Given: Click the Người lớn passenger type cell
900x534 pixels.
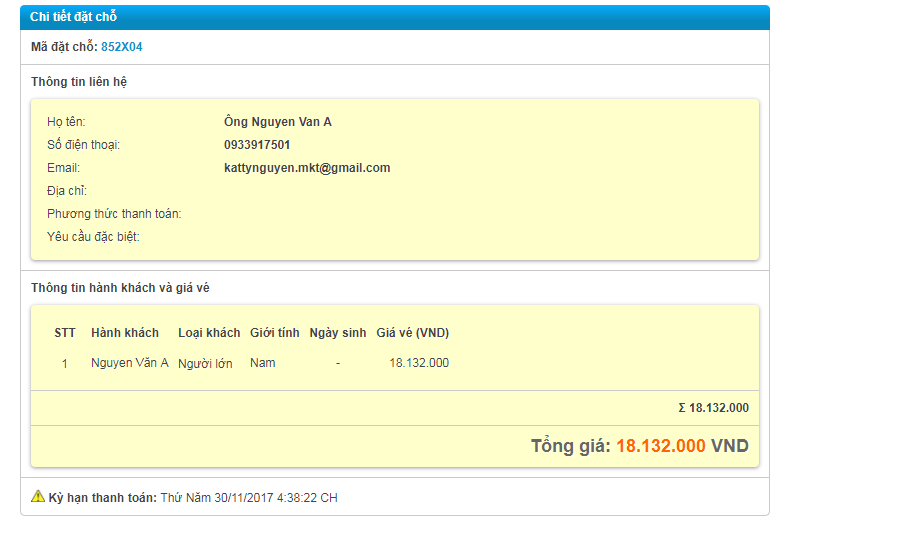Looking at the screenshot, I should [205, 364].
